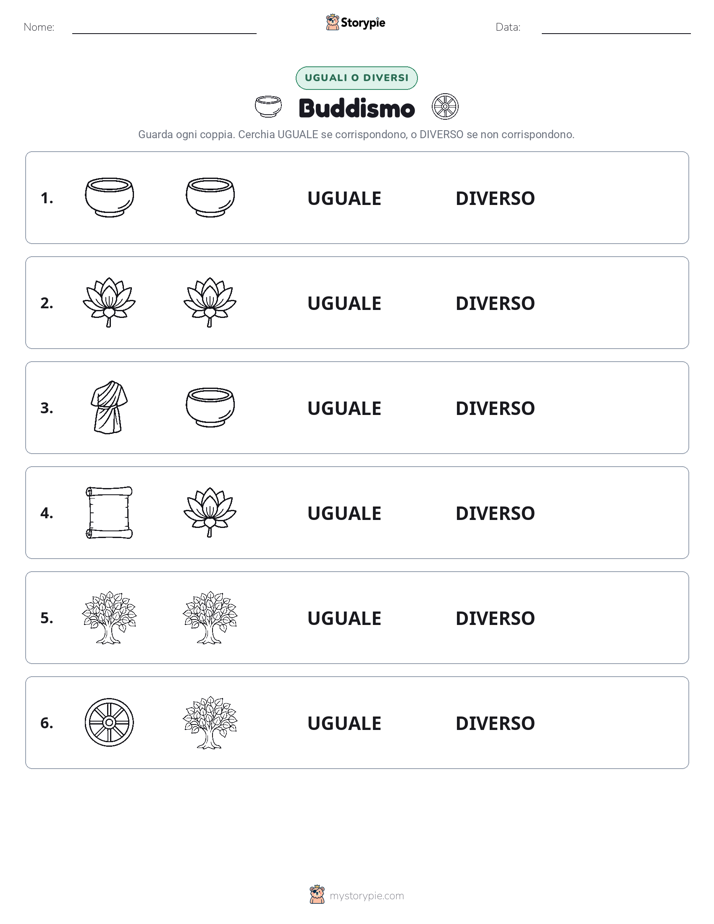Click the first bowl icon in row 1
Screen dimensions: 714x924
coord(110,197)
